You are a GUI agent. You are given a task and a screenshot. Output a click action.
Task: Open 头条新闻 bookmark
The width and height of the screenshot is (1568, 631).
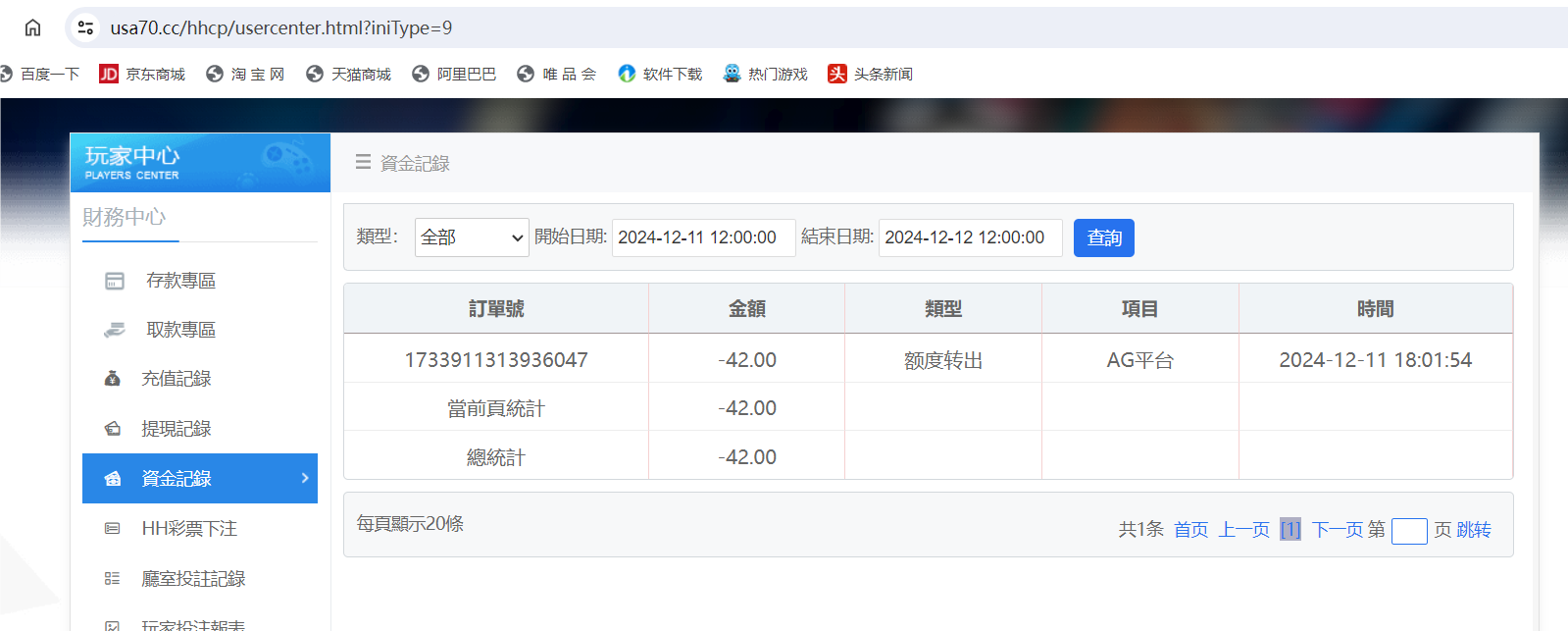coord(870,74)
